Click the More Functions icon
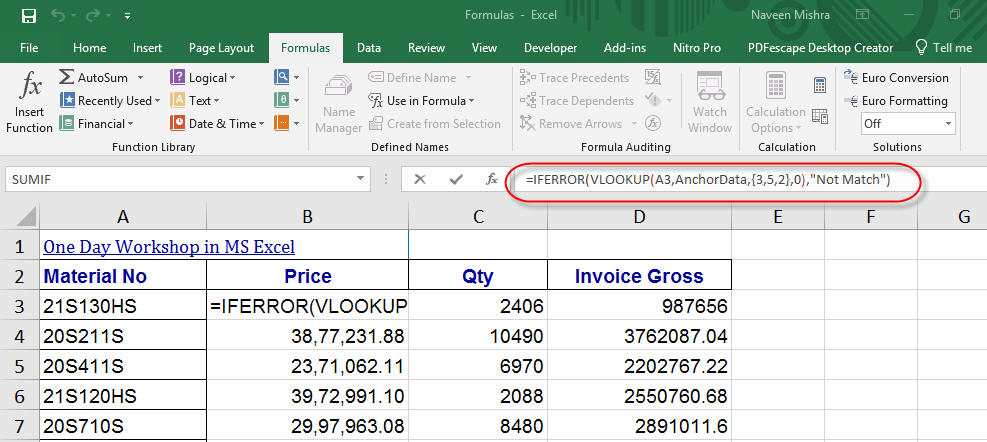Image resolution: width=987 pixels, height=442 pixels. 281,123
